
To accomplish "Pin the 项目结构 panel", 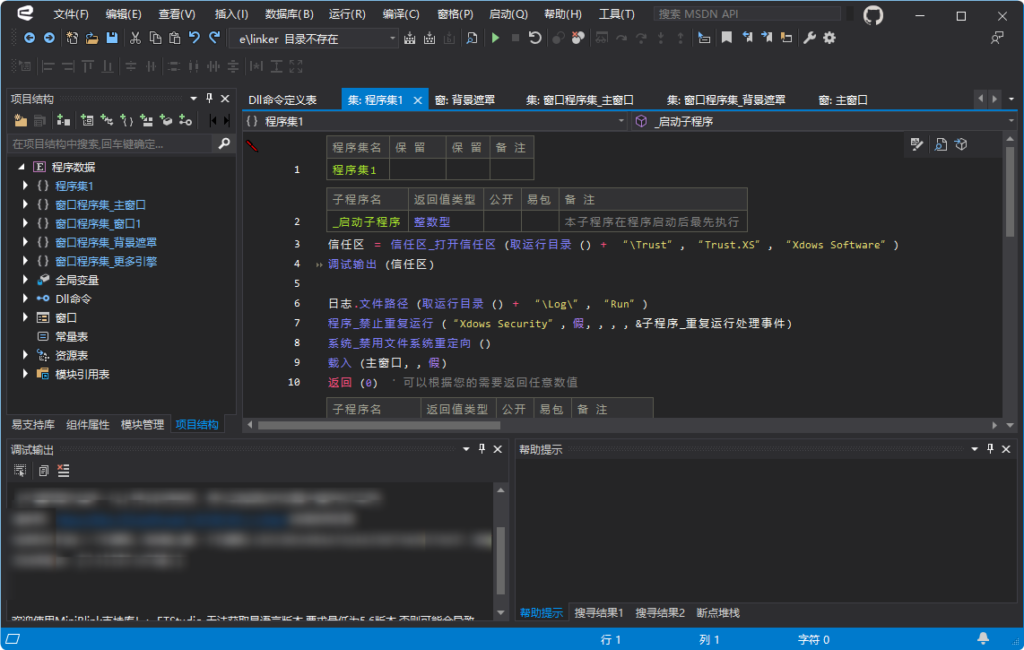I will pyautogui.click(x=209, y=99).
